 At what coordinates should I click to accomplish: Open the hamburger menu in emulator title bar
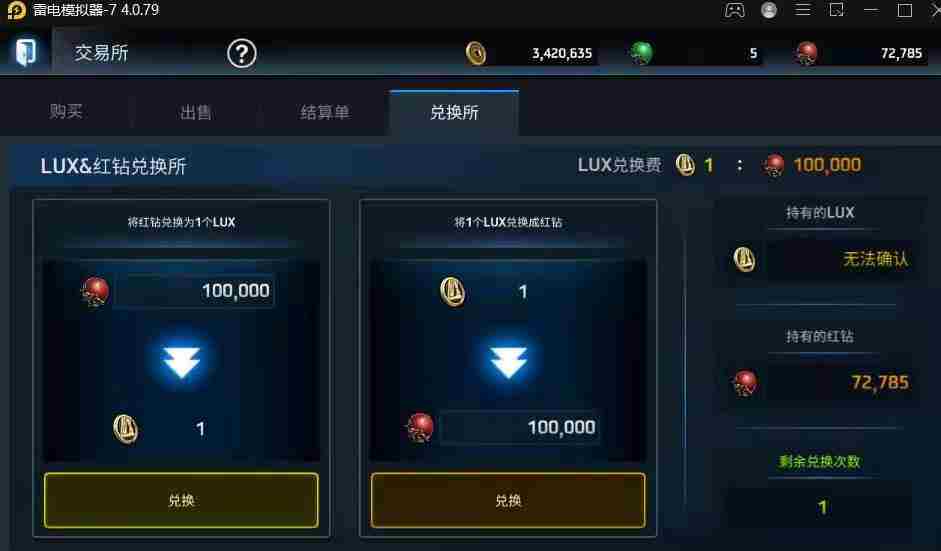[x=803, y=10]
